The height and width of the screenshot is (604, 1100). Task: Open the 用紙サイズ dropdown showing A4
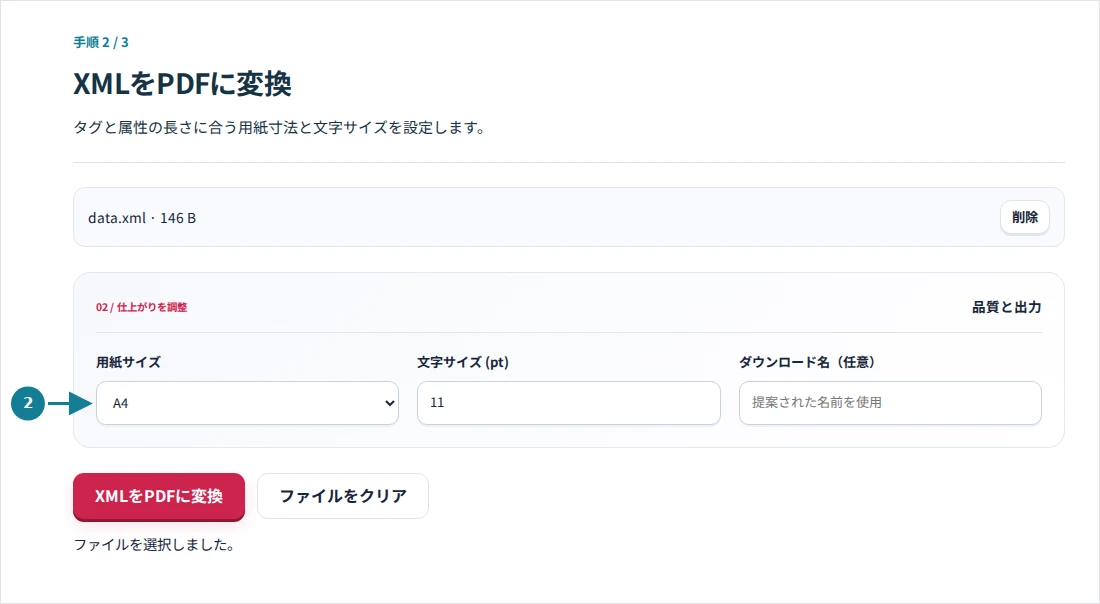coord(247,403)
